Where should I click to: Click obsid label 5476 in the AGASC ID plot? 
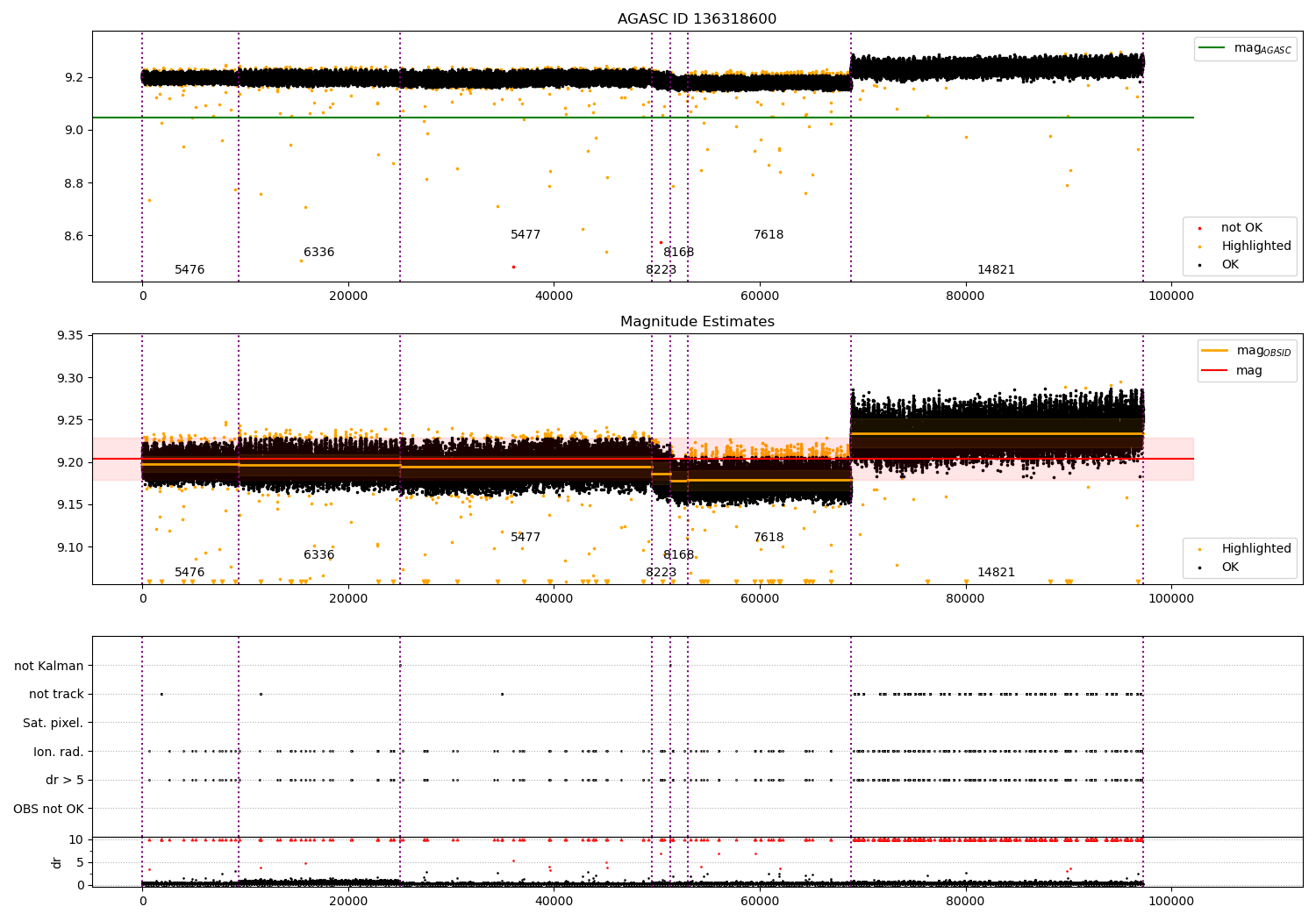point(190,270)
